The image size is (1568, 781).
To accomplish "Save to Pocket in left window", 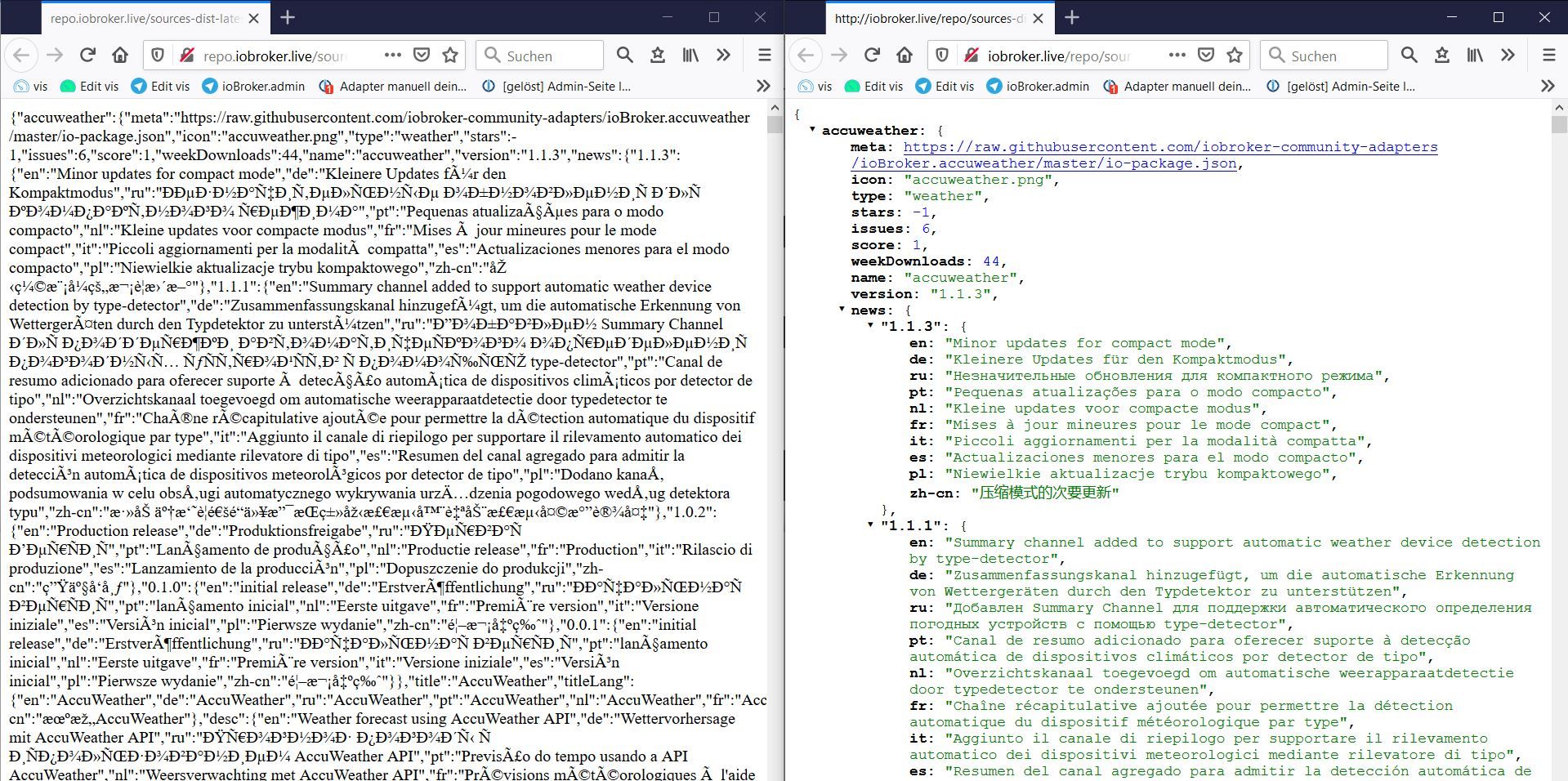I will tap(422, 56).
